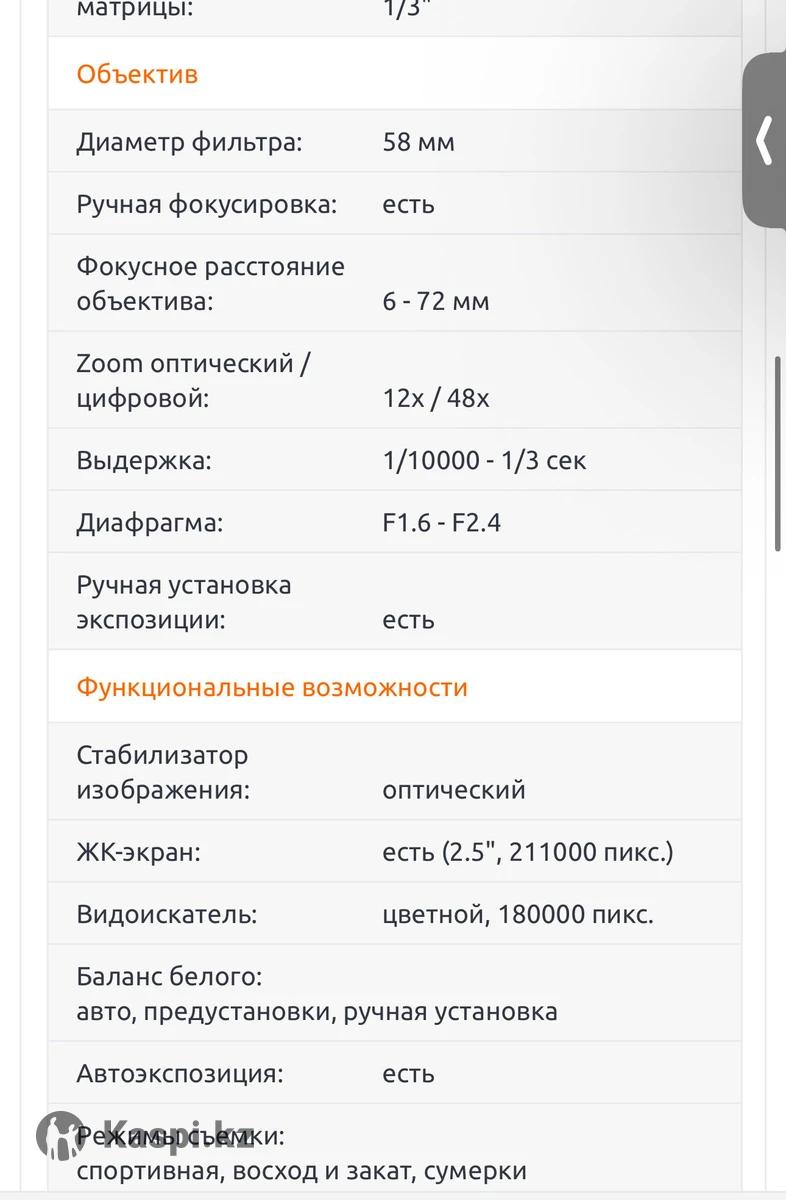Select the "Объектив" section header
Viewport: 786px width, 1200px height.
137,74
